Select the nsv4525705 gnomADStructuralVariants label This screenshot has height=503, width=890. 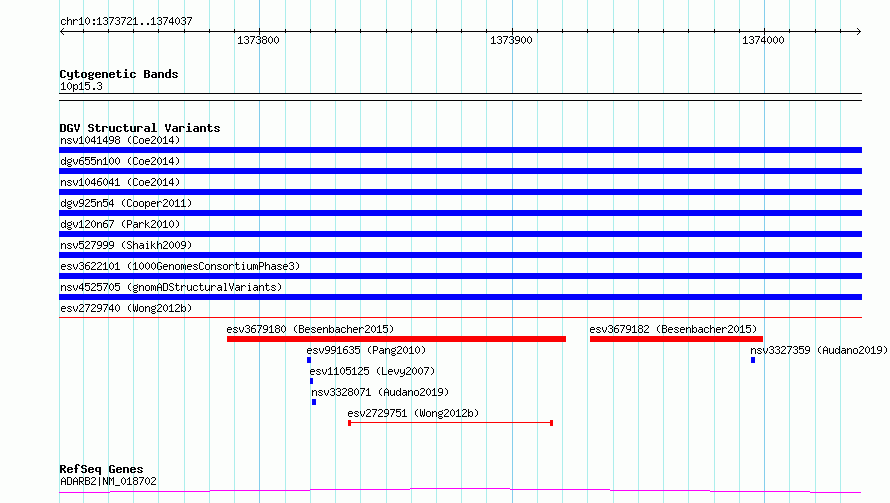171,287
